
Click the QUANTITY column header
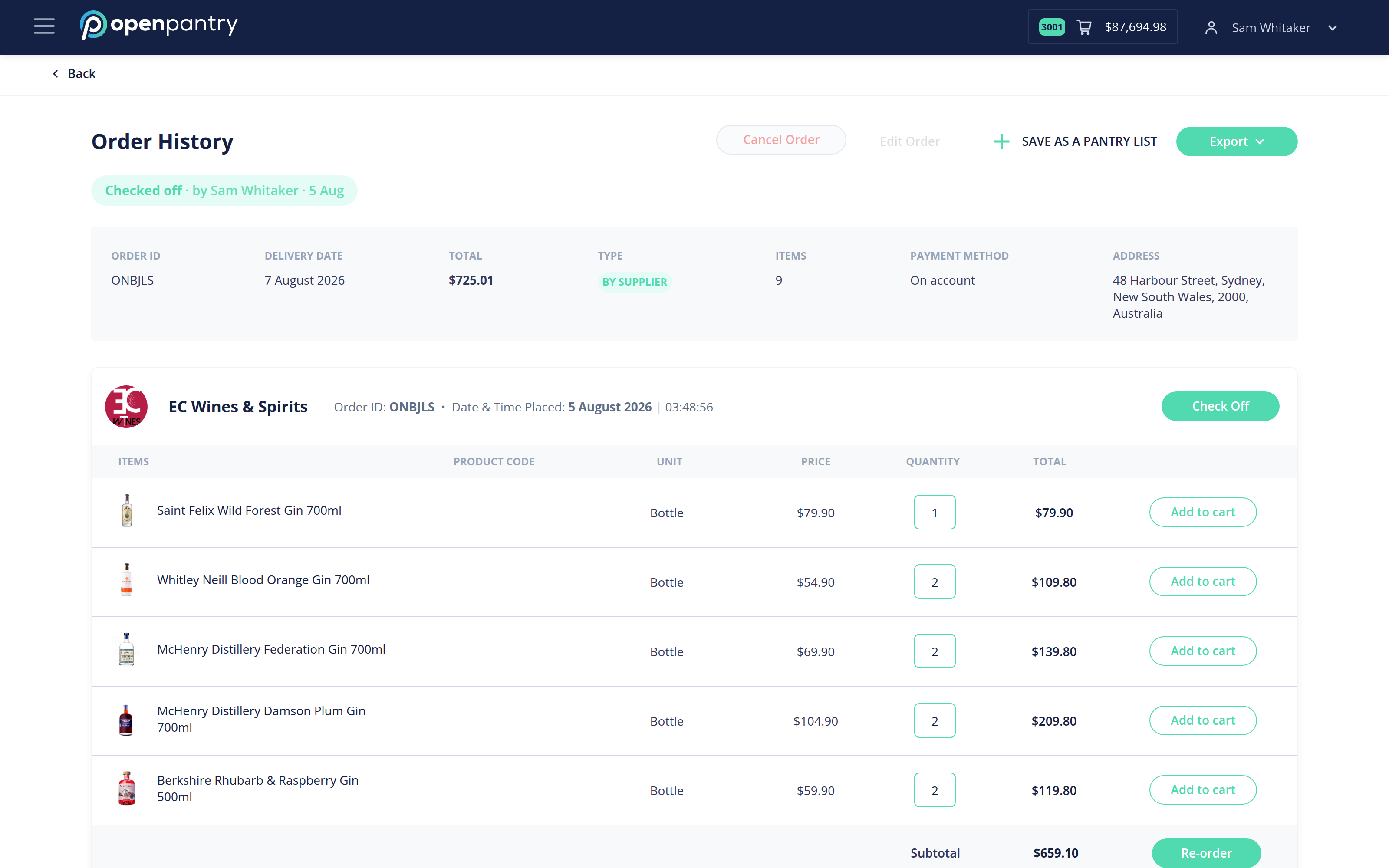point(933,461)
